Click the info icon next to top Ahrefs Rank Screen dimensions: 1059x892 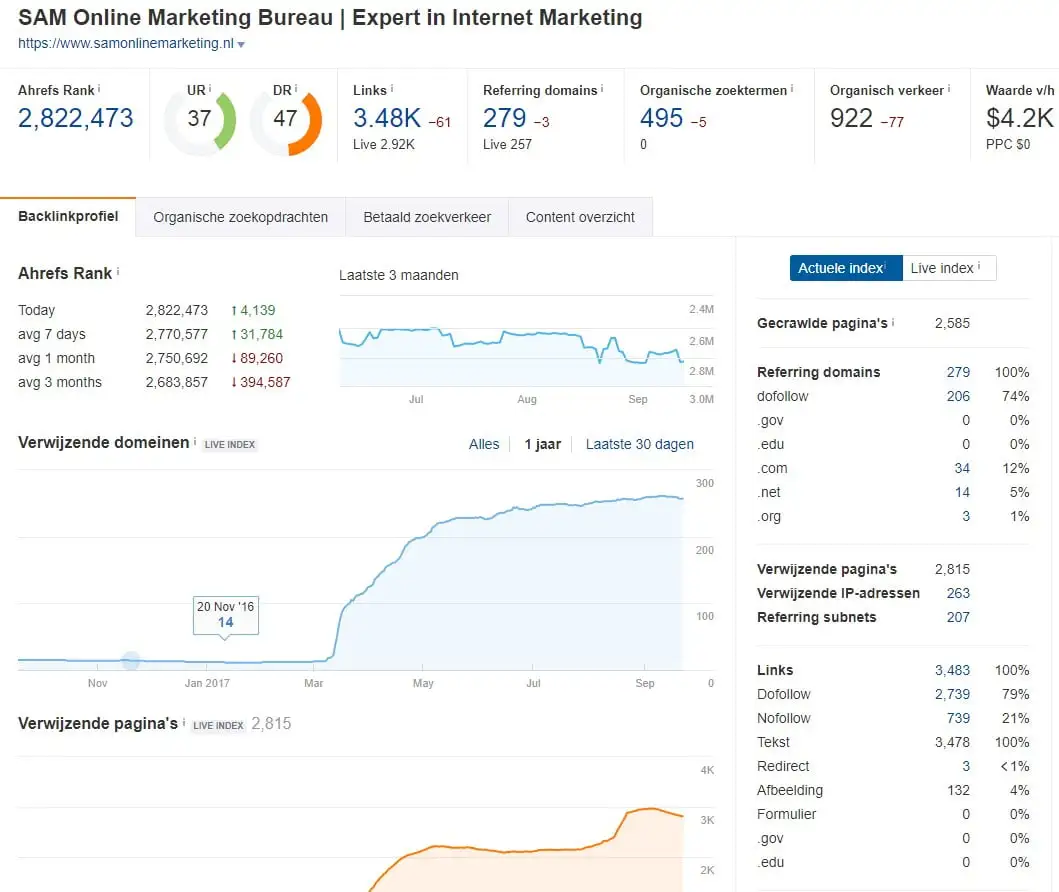pos(99,88)
